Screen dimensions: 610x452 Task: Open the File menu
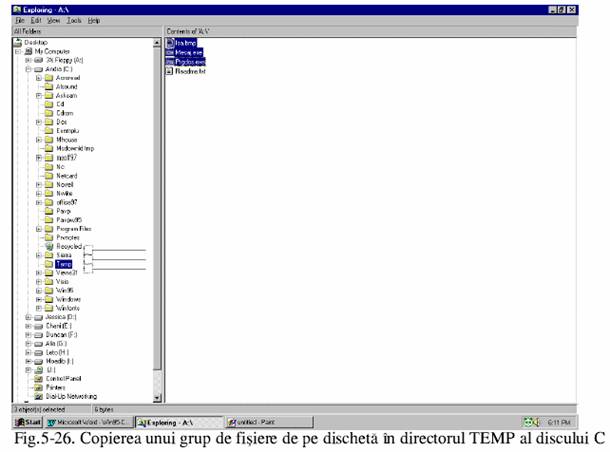coord(19,20)
